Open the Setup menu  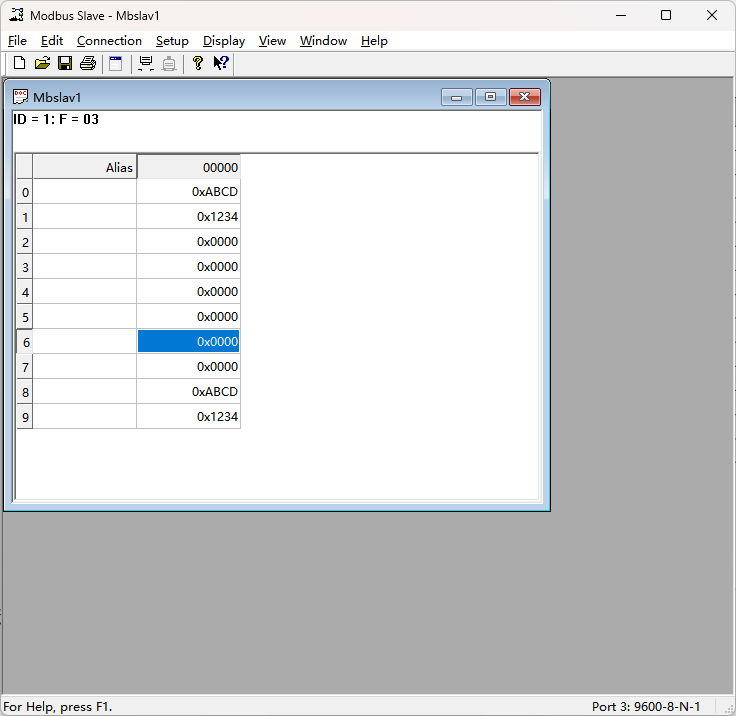point(172,41)
